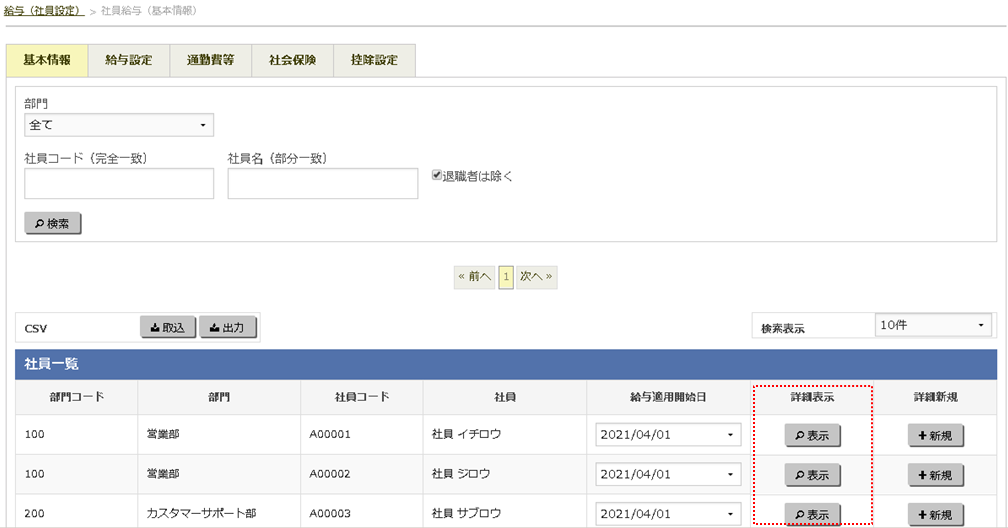Click the 検索 search button

pyautogui.click(x=52, y=223)
